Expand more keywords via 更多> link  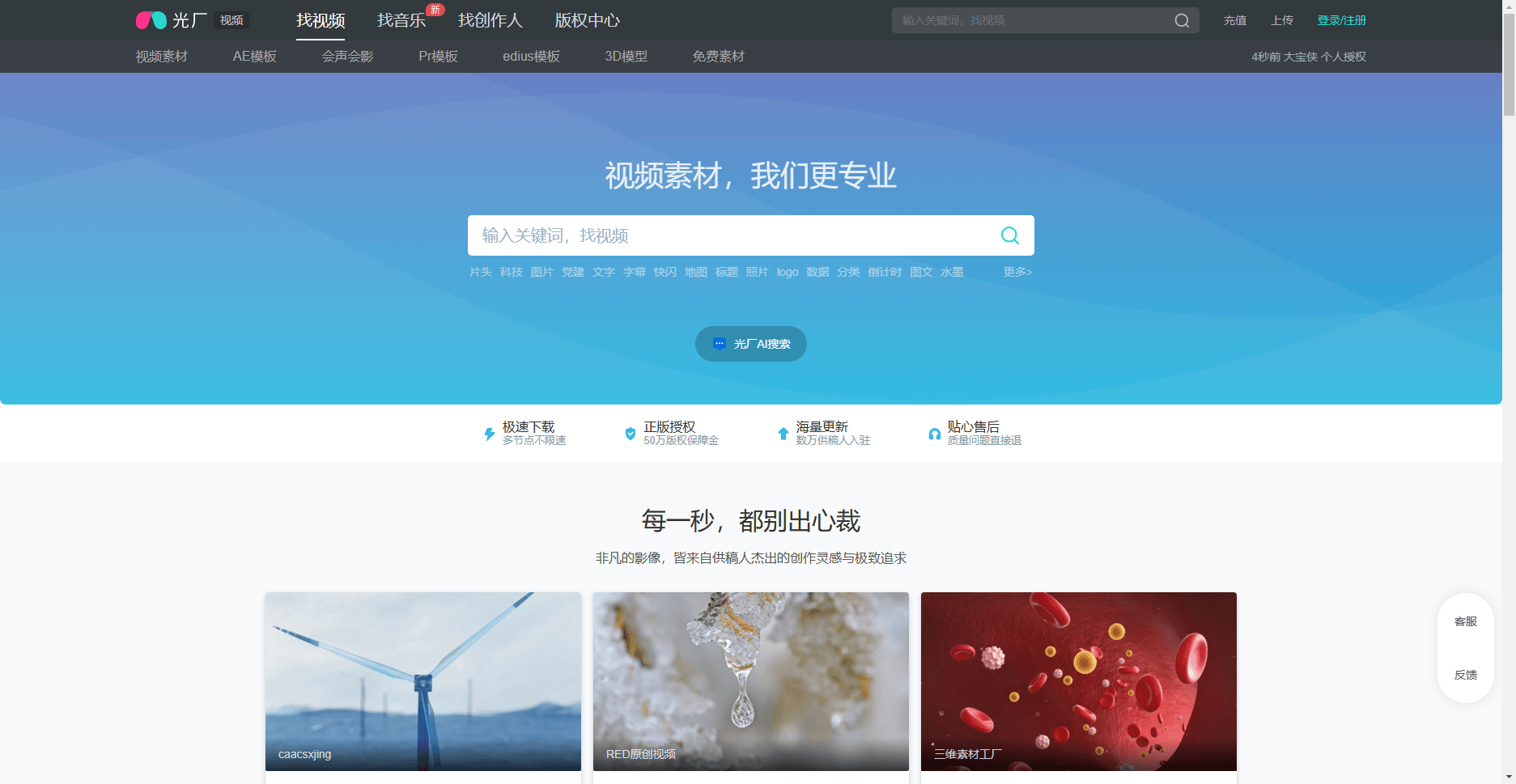(1017, 272)
